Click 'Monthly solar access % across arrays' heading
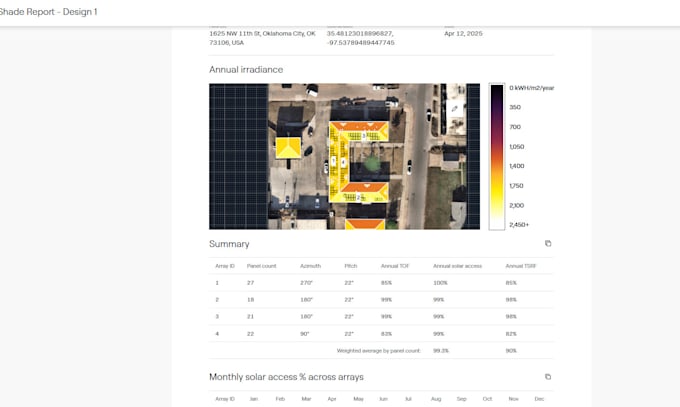The height and width of the screenshot is (407, 680). click(286, 377)
